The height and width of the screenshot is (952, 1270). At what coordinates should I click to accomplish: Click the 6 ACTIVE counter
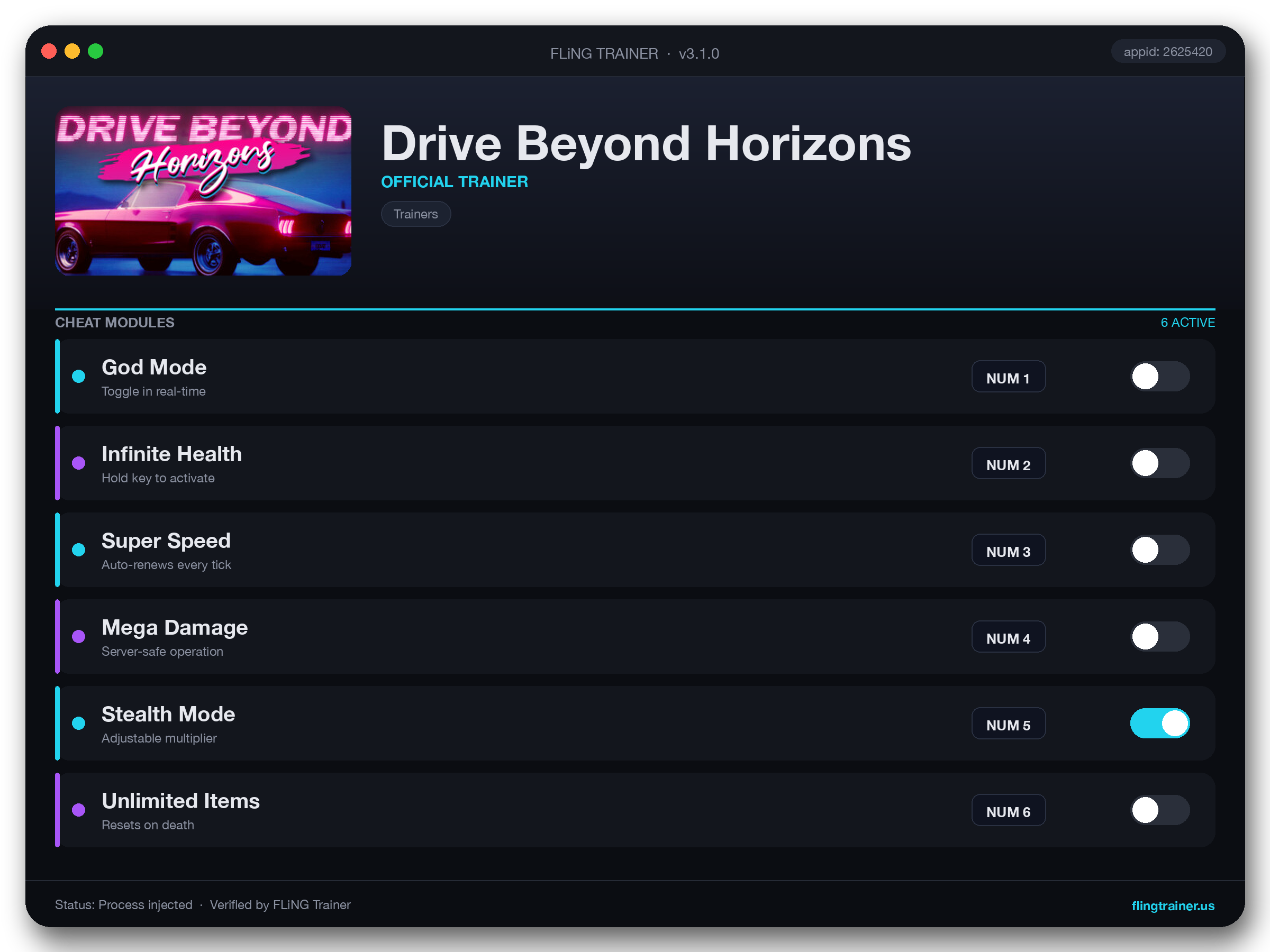1187,323
